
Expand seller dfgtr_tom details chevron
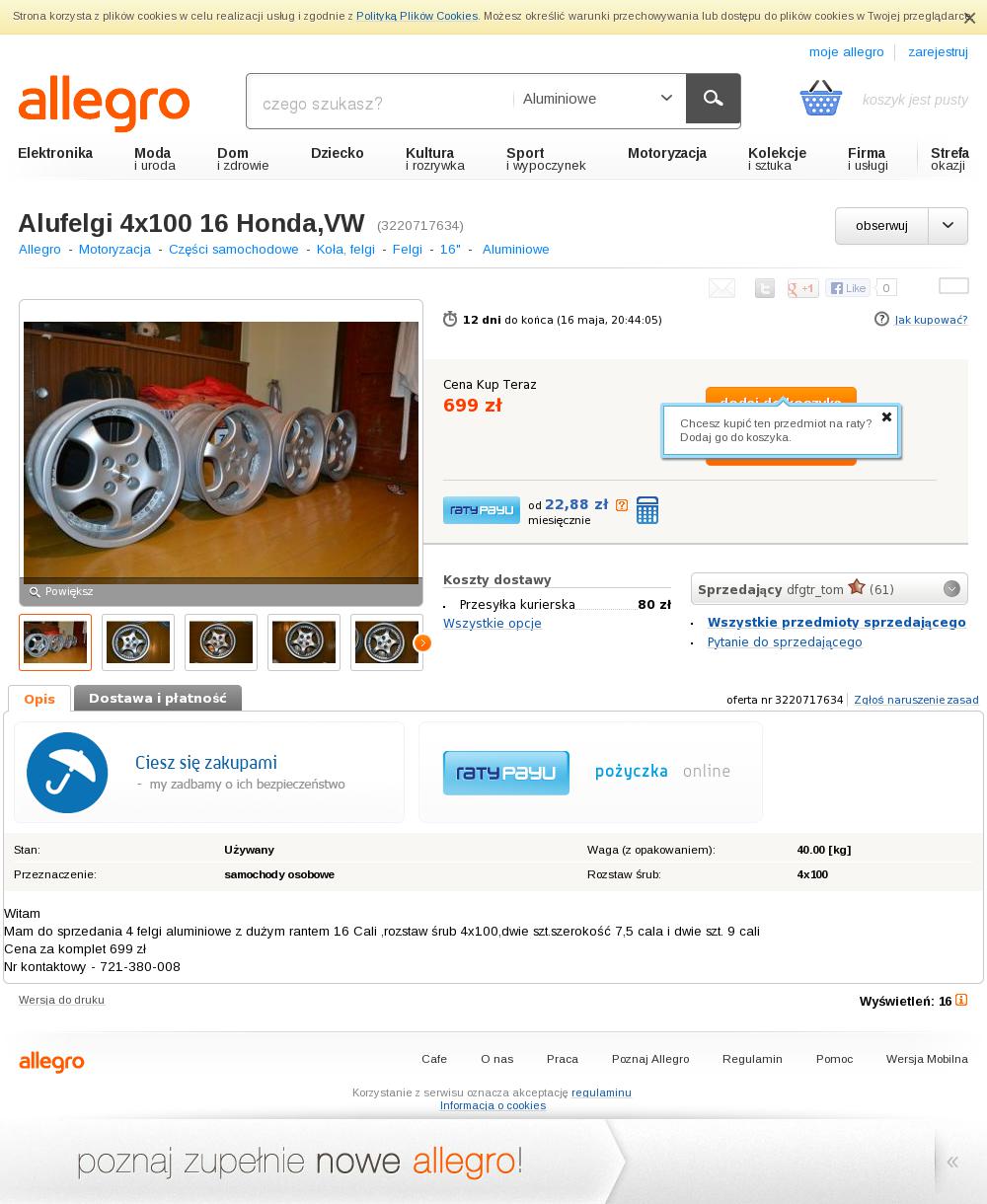951,589
